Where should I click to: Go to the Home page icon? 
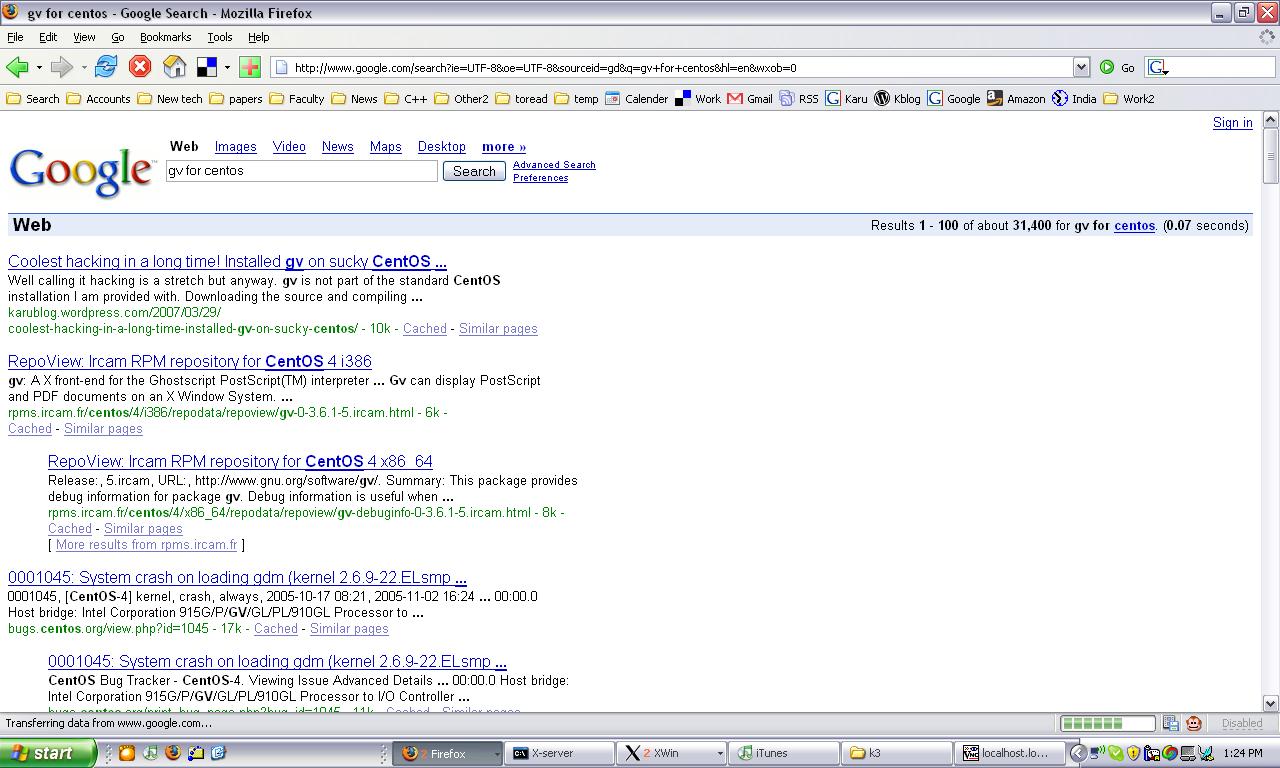[x=175, y=67]
